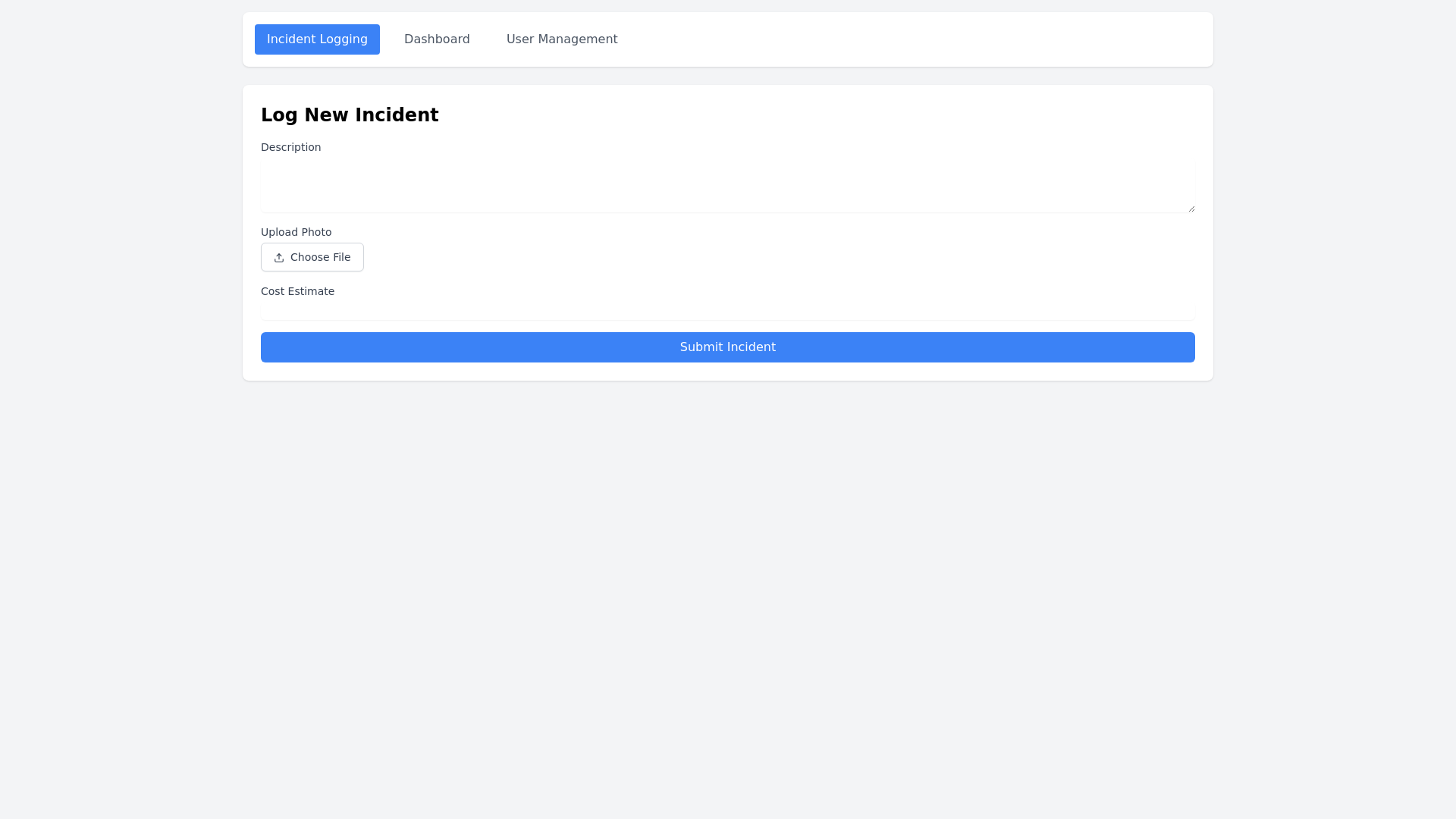Screen dimensions: 1456x819
Task: Click the navigation bar container
Action: (x=910, y=39)
